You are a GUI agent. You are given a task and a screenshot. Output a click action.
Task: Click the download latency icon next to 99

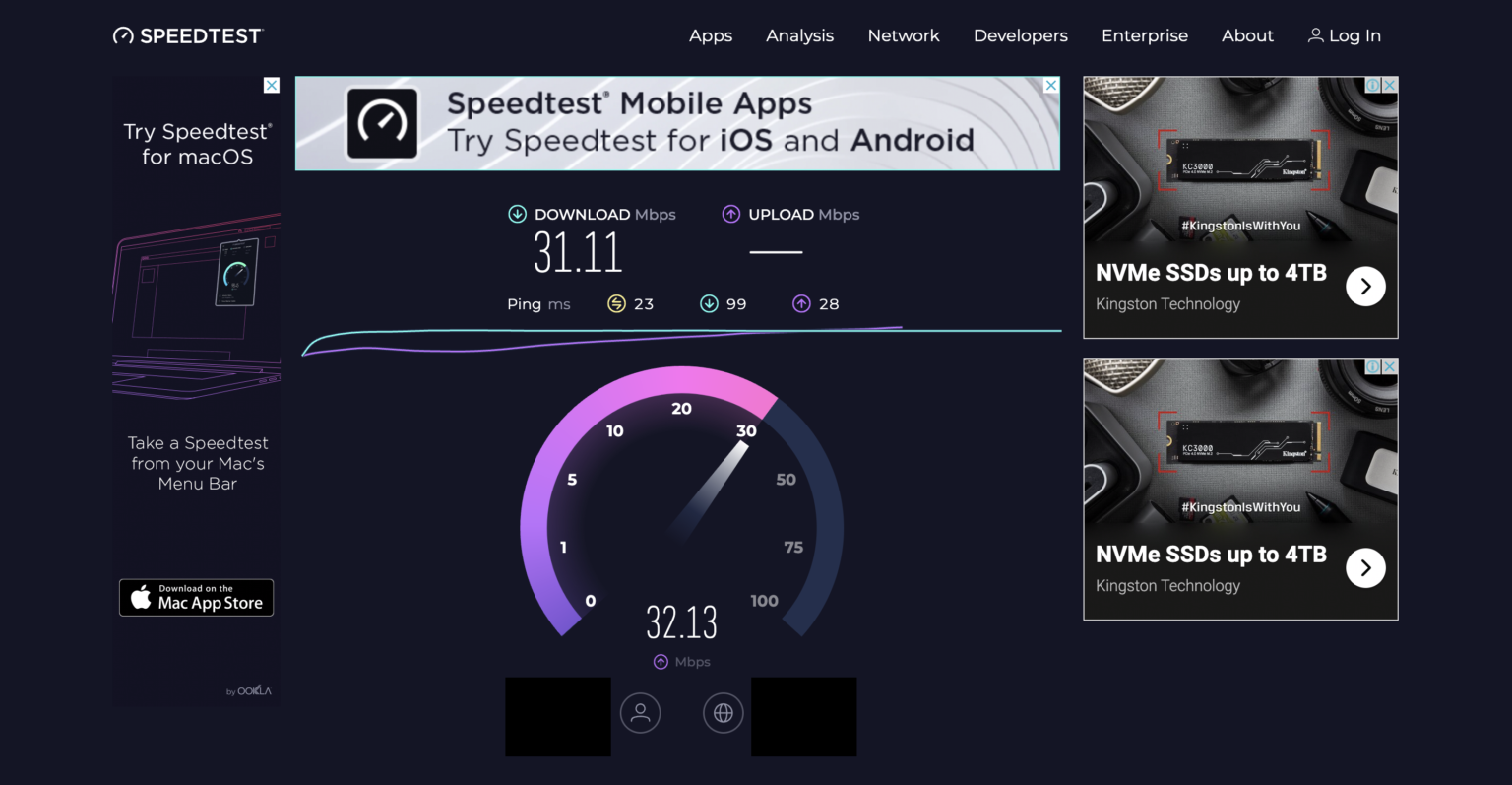point(709,303)
